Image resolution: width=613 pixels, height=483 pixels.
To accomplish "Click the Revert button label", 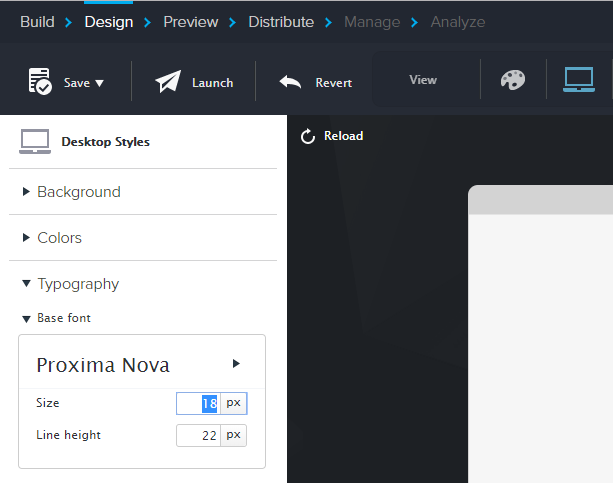I will (x=333, y=83).
